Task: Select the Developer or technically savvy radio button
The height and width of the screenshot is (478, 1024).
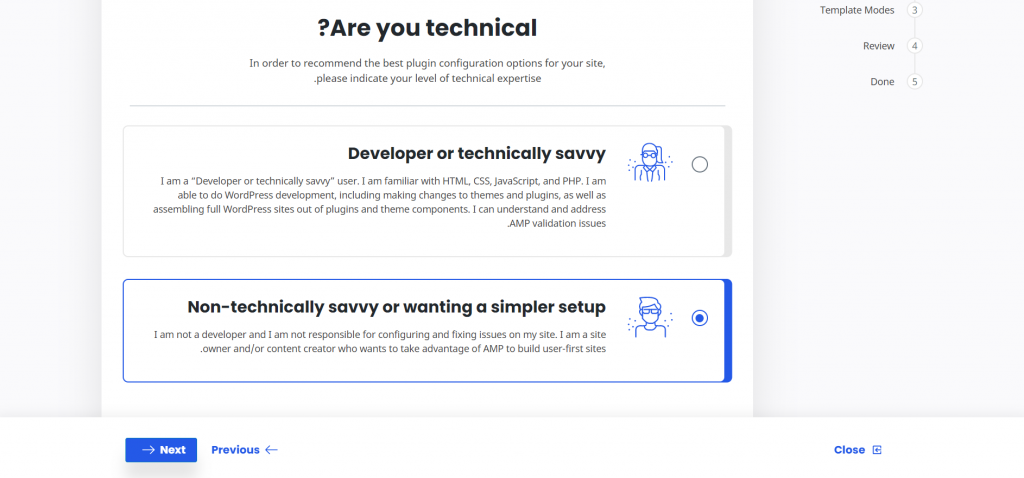Action: (x=700, y=165)
